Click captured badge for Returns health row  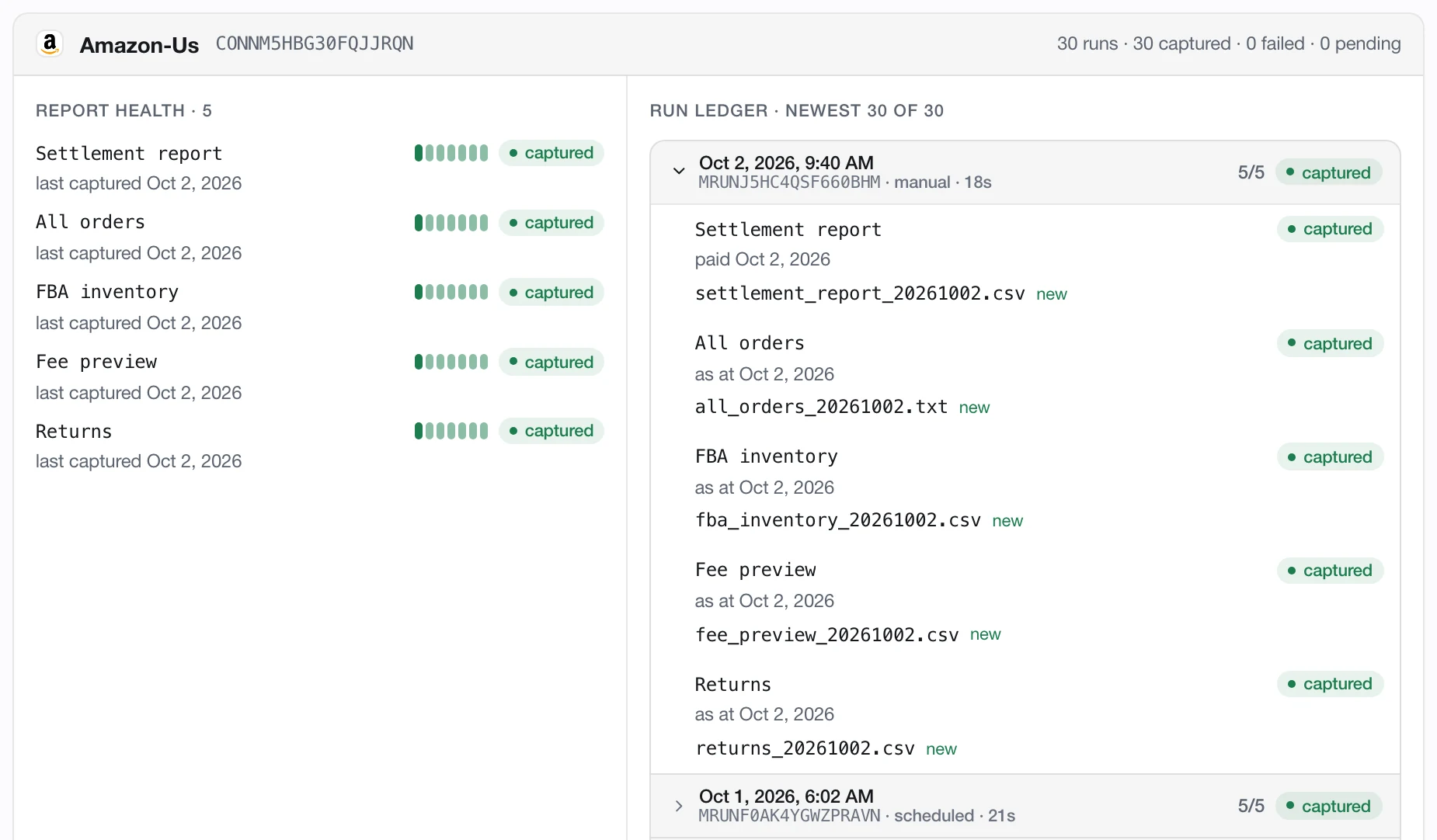551,431
